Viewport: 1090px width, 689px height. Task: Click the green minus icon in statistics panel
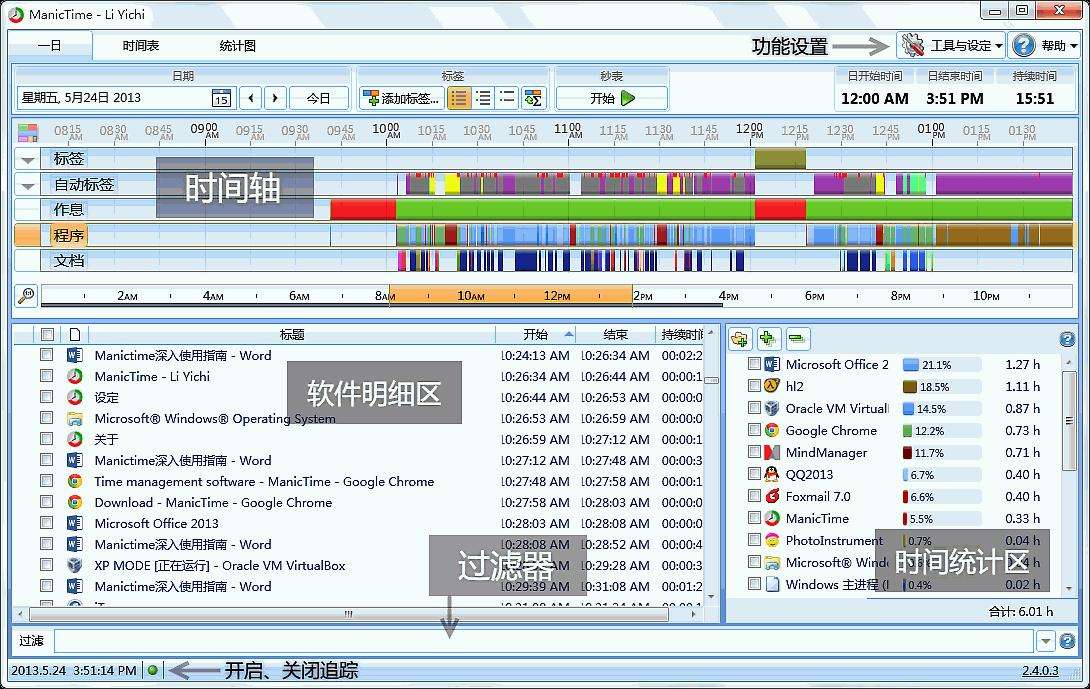pos(797,339)
